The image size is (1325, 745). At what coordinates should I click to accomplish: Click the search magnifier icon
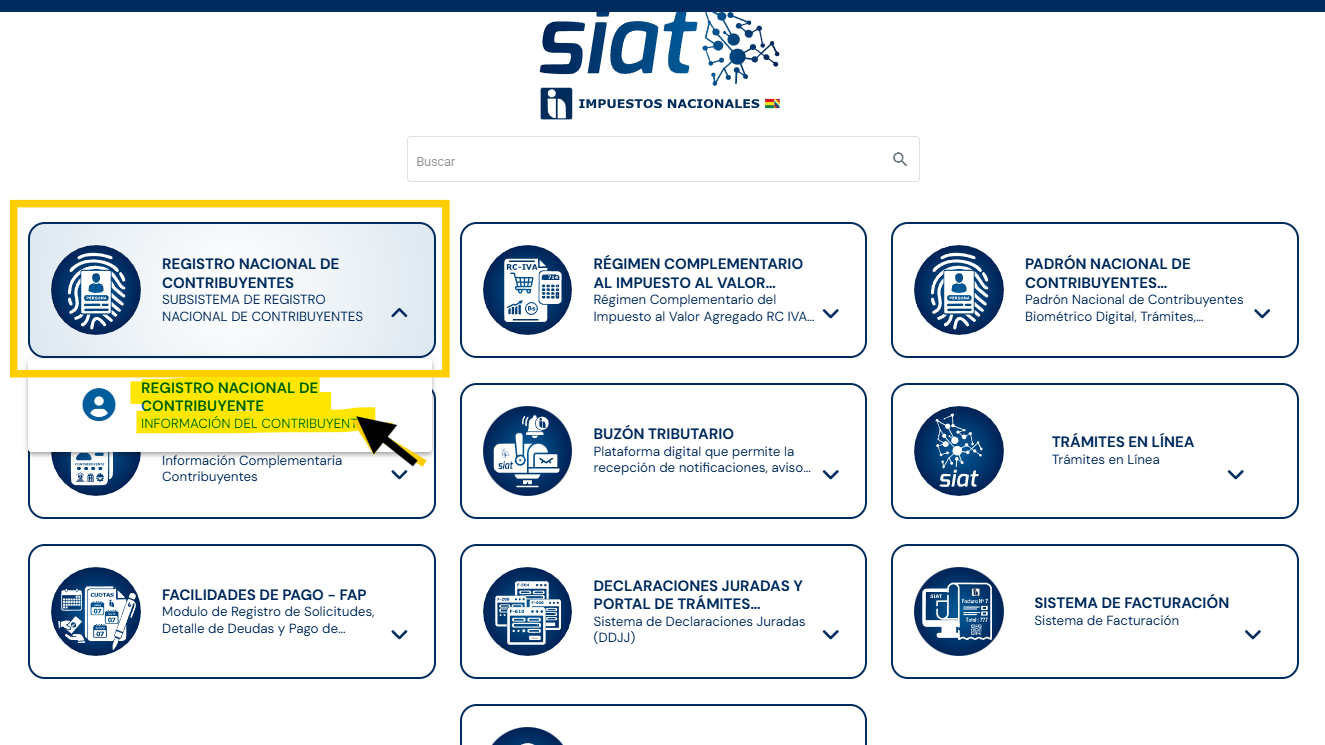point(900,160)
